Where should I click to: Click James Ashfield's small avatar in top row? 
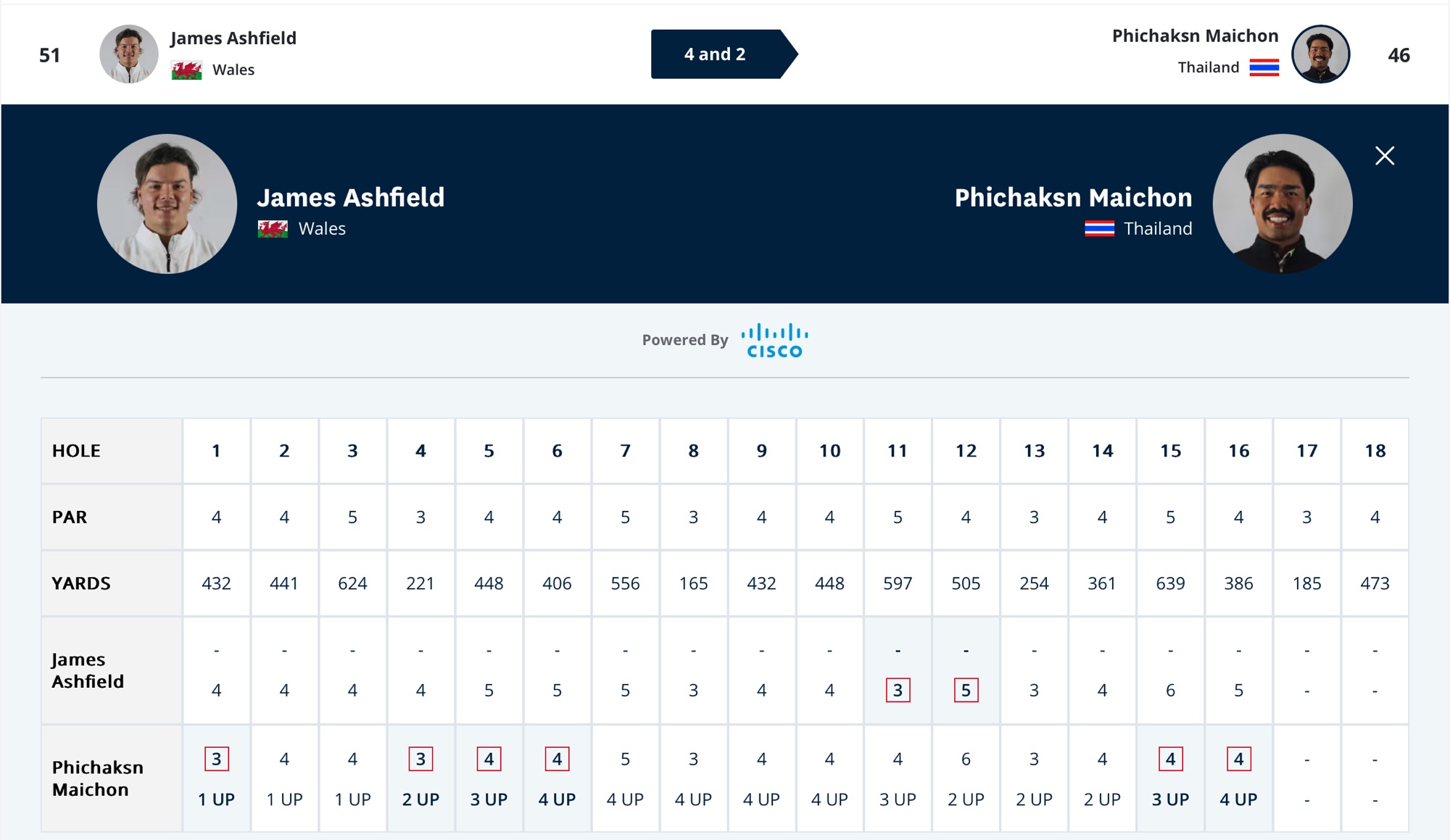[128, 54]
